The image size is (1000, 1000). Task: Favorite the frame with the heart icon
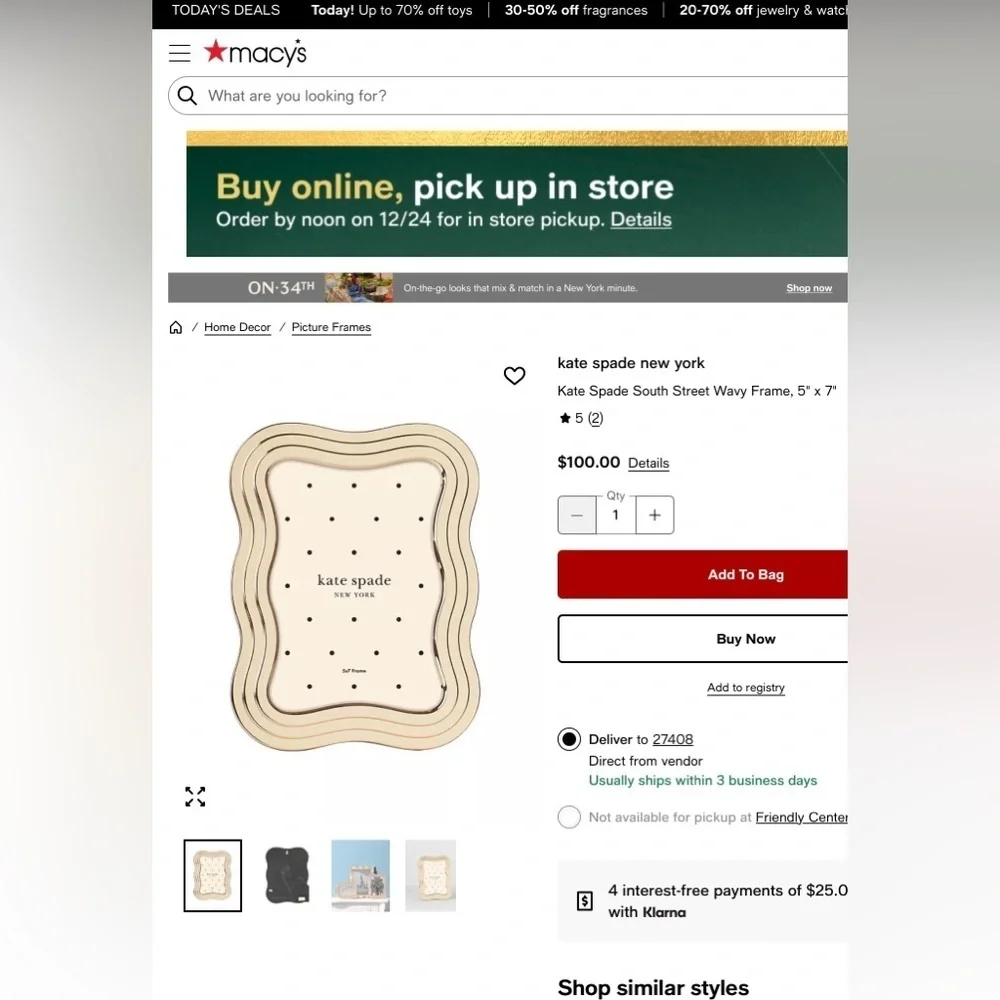pos(514,376)
